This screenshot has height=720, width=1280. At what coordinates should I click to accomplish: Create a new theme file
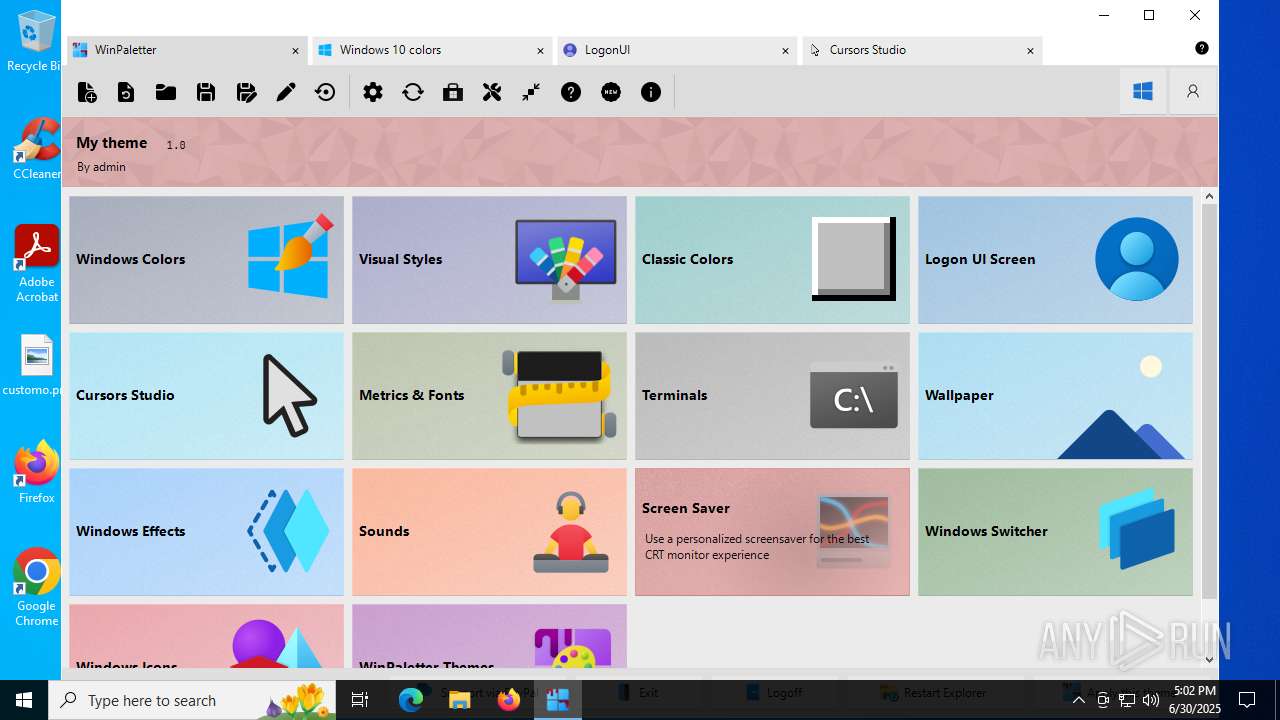87,92
